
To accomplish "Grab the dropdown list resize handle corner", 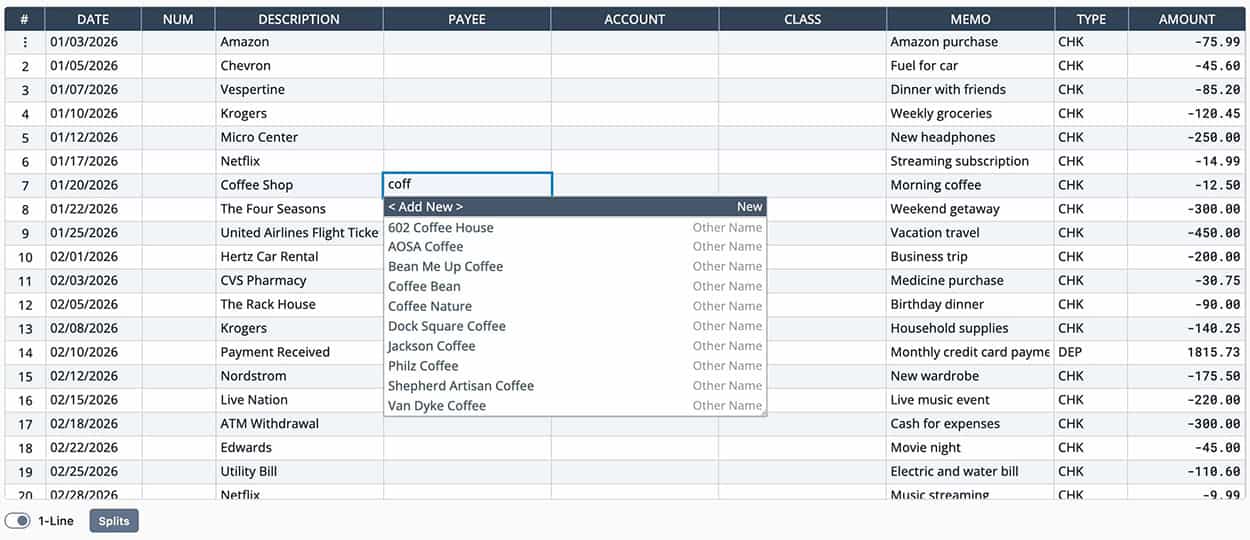I will [762, 411].
